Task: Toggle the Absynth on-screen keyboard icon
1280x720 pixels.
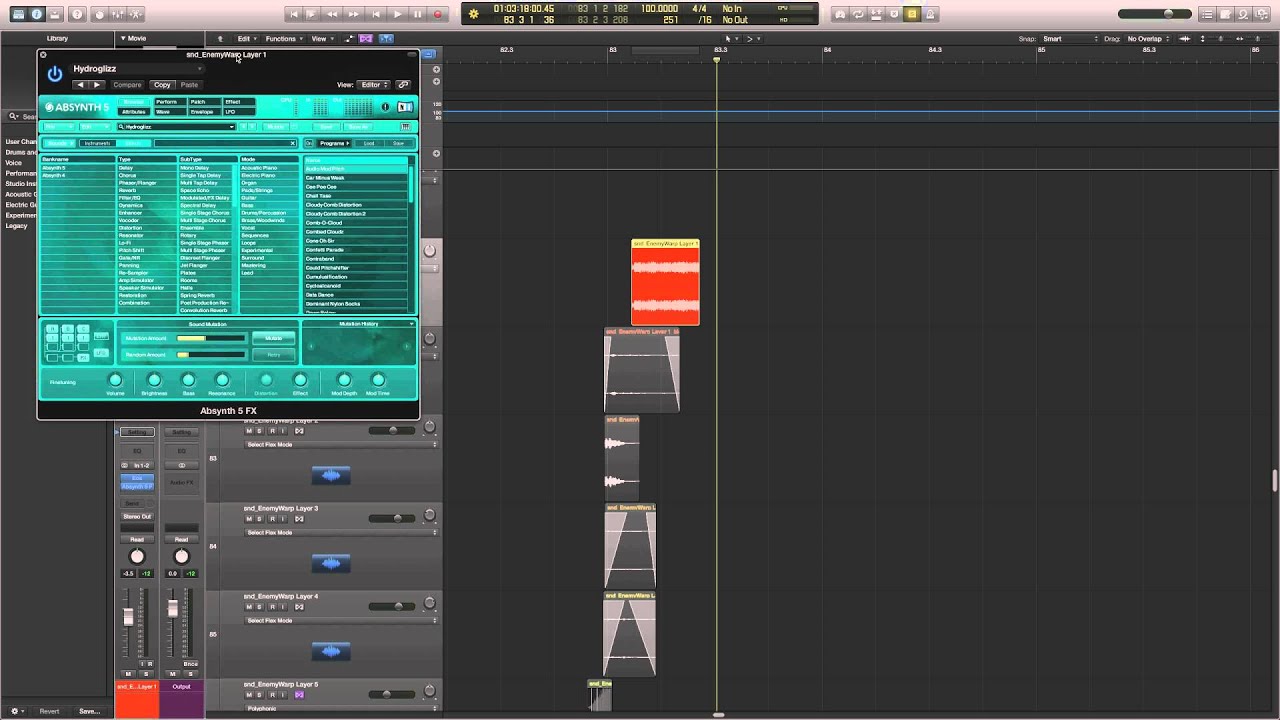Action: tap(405, 127)
